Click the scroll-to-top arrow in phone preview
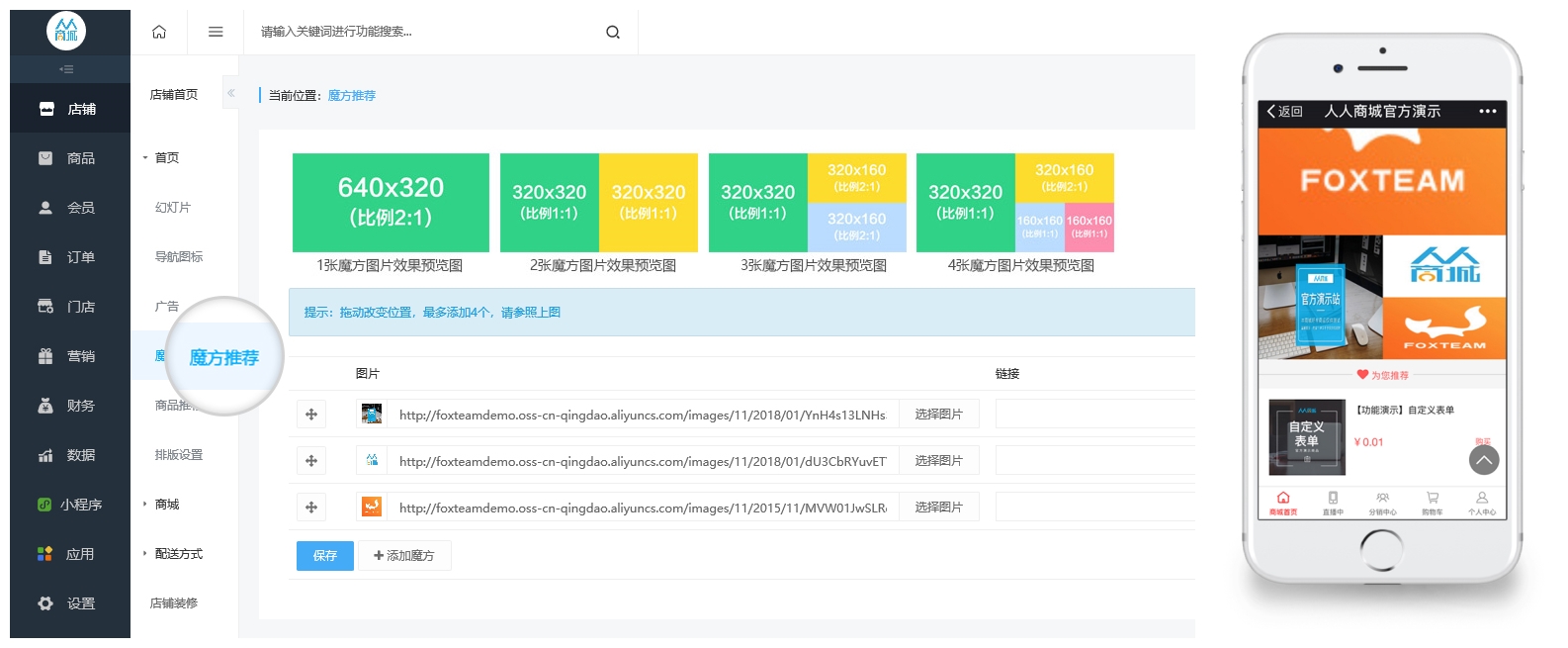This screenshot has width=1568, height=648. (1483, 460)
